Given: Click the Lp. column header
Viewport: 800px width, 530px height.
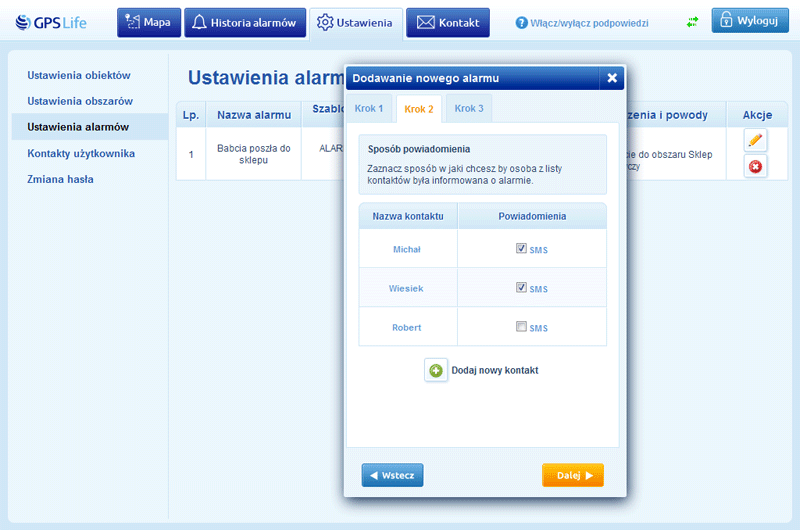Looking at the screenshot, I should coord(191,115).
